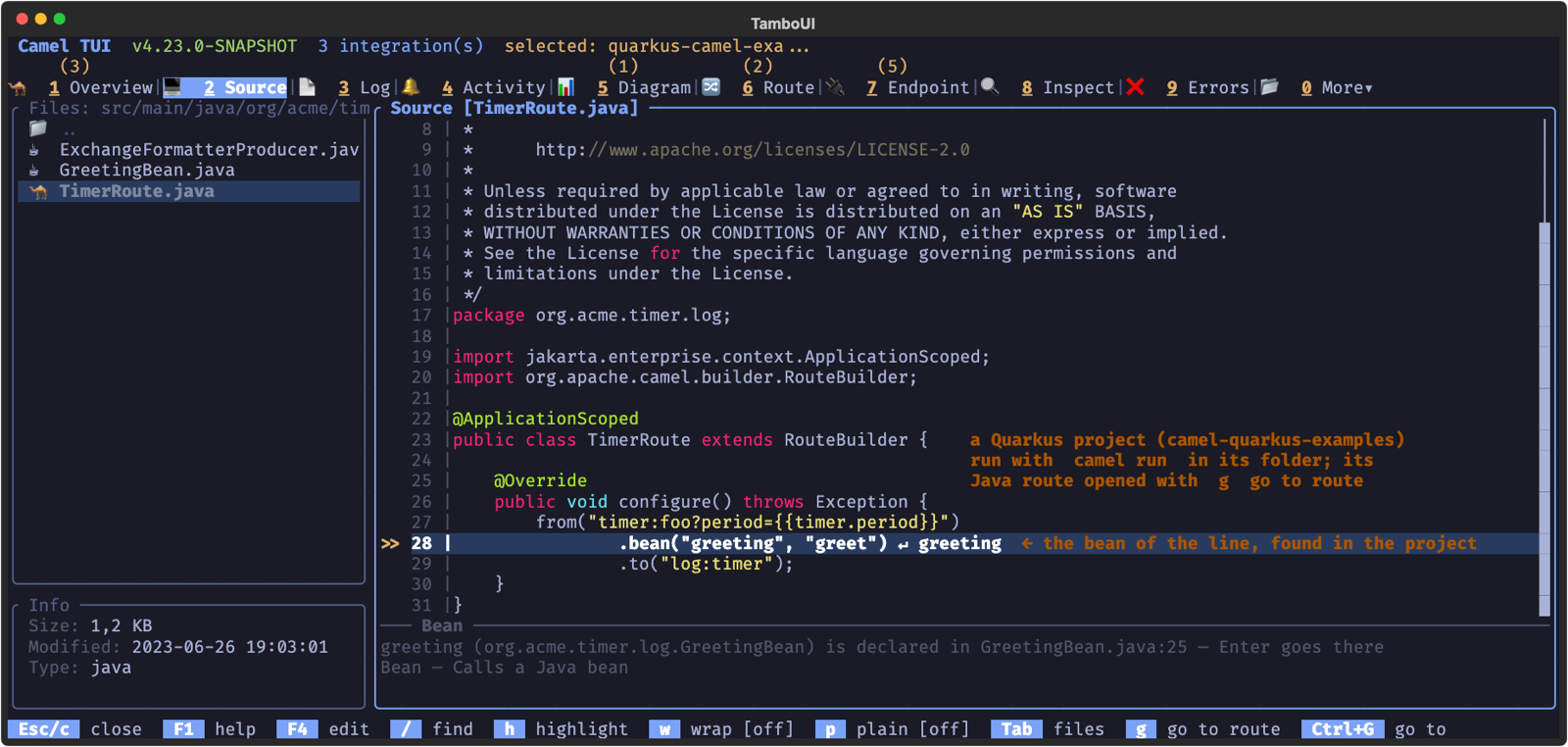Open the Activity tab
The height and width of the screenshot is (747, 1568).
click(x=493, y=87)
